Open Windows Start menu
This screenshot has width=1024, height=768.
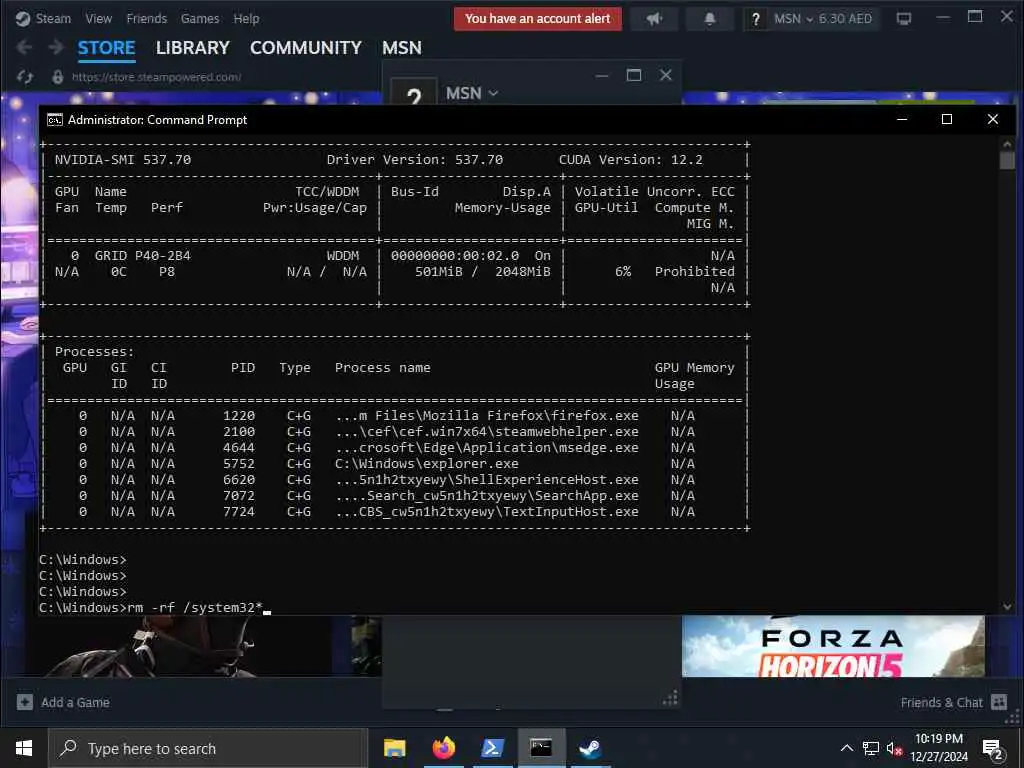tap(24, 748)
